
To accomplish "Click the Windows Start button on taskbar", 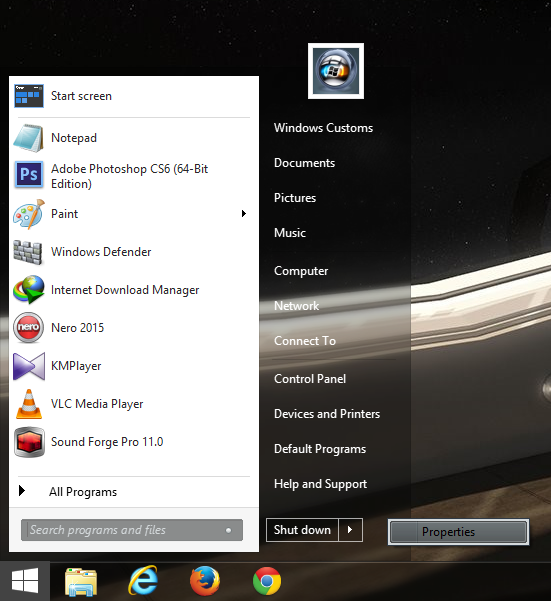I will [x=25, y=581].
